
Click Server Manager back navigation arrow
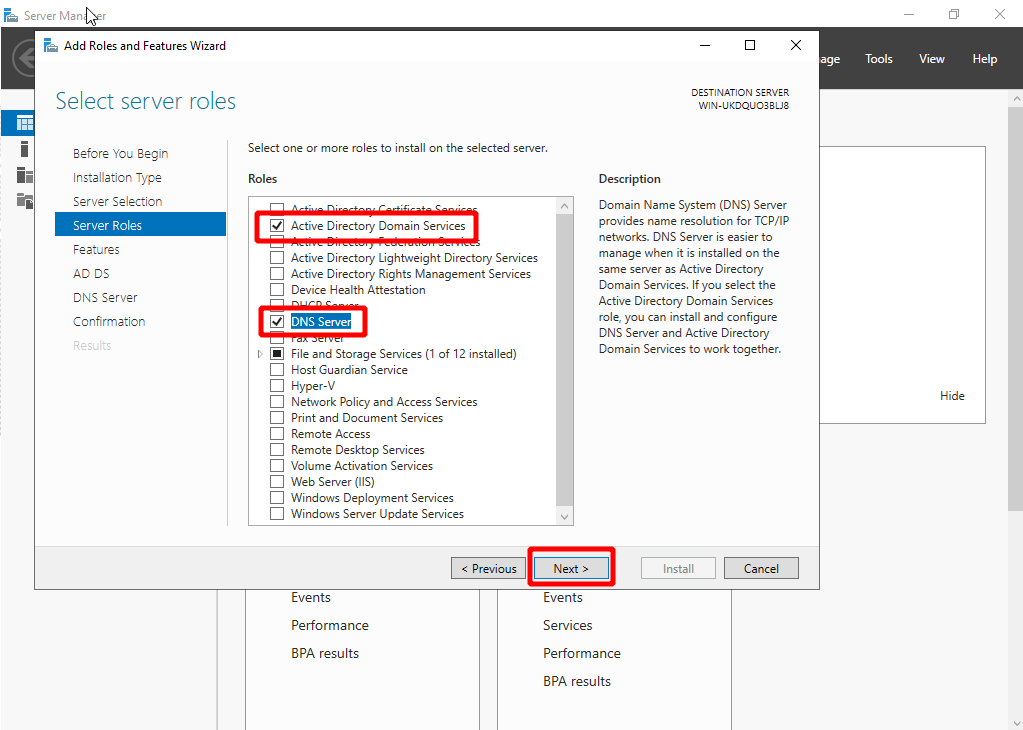pos(25,59)
